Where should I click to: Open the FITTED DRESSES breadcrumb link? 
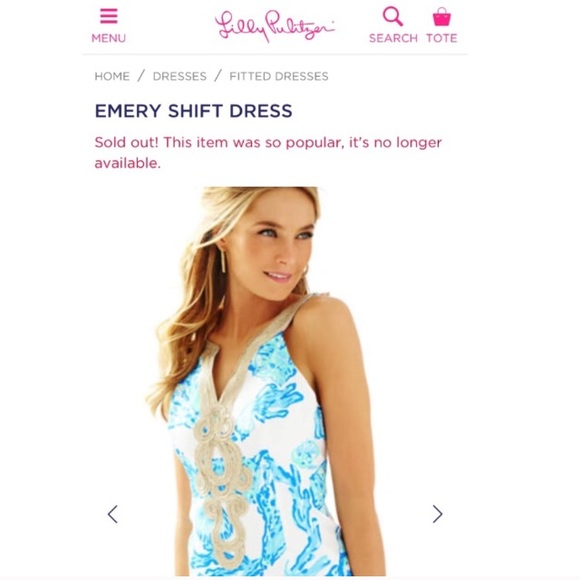pos(279,76)
